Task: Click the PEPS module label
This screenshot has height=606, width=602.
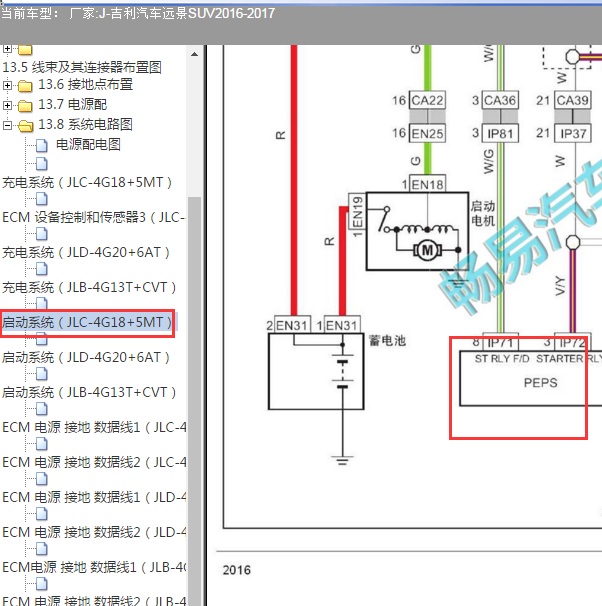Action: coord(541,383)
